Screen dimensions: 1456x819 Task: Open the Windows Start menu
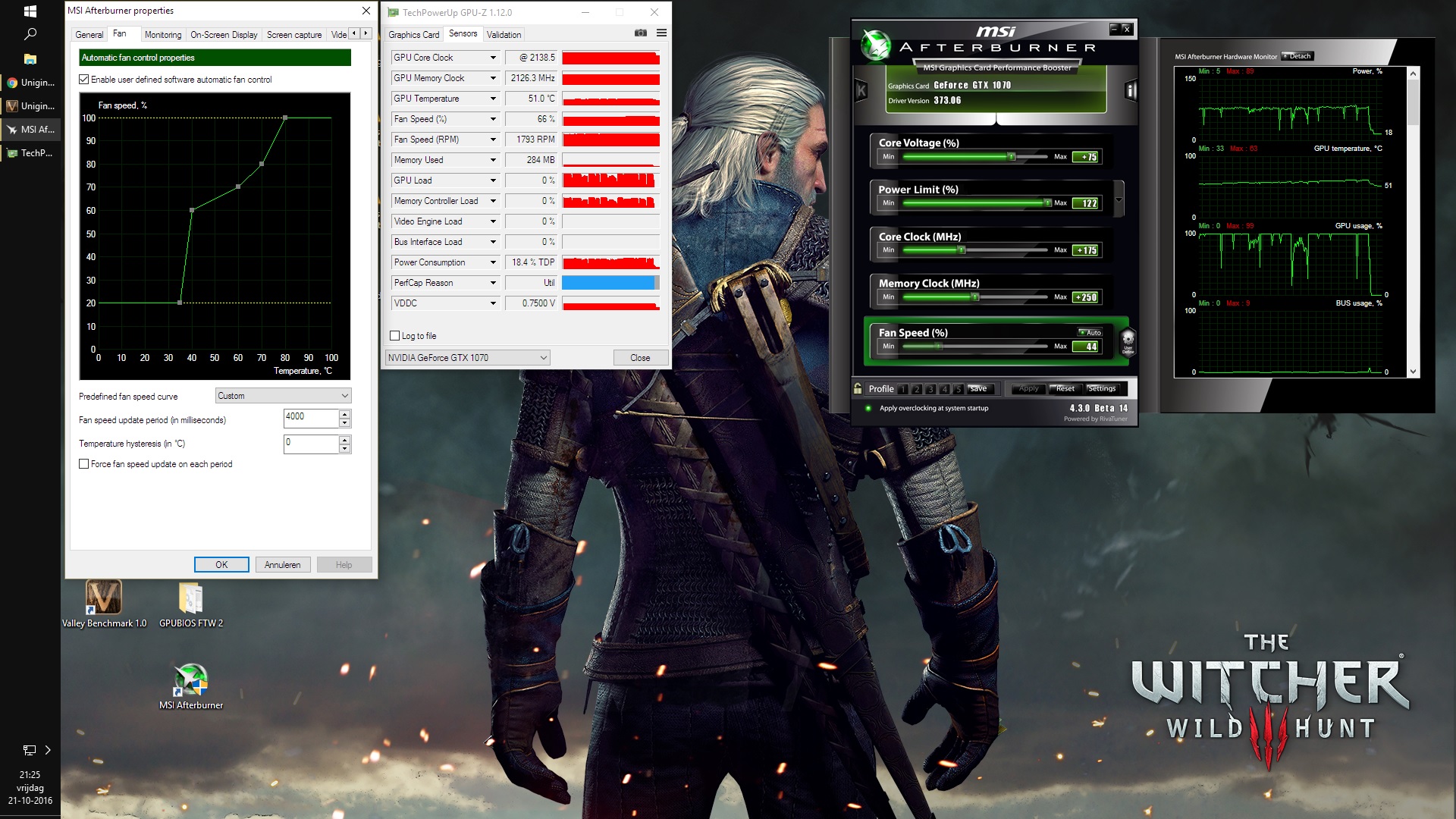coord(30,11)
